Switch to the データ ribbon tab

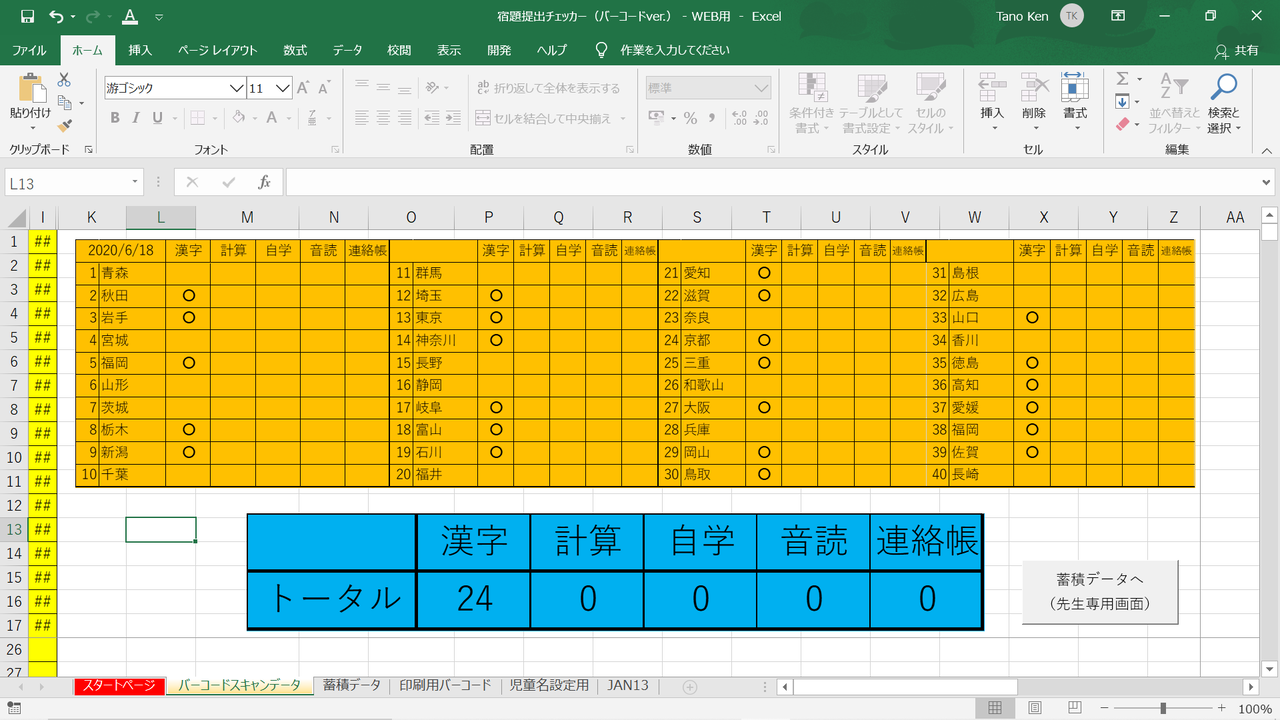coord(348,50)
